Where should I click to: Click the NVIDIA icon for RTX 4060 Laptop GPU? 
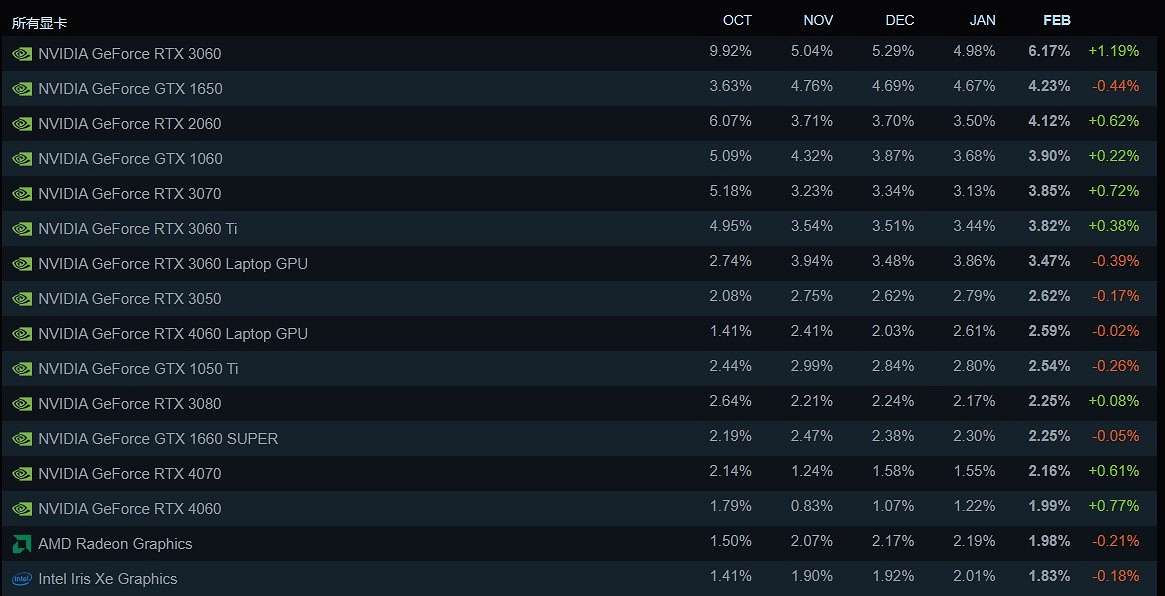pyautogui.click(x=21, y=334)
